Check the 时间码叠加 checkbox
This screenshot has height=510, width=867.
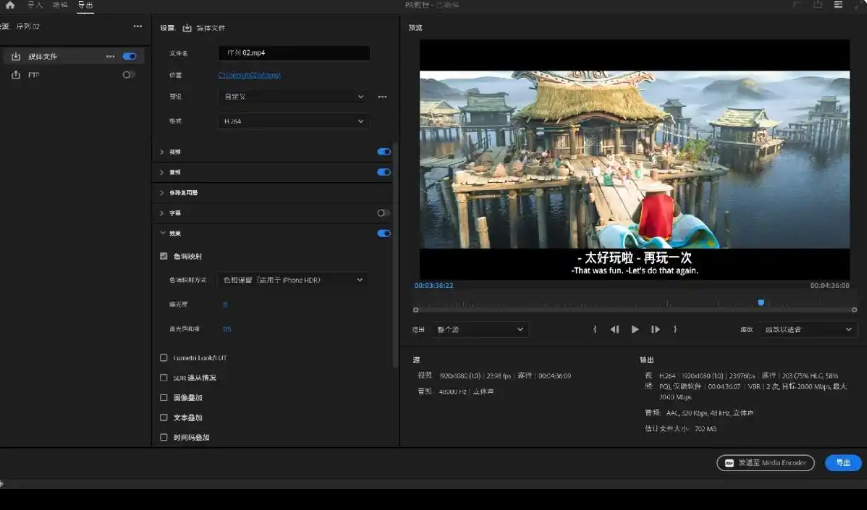pyautogui.click(x=164, y=437)
